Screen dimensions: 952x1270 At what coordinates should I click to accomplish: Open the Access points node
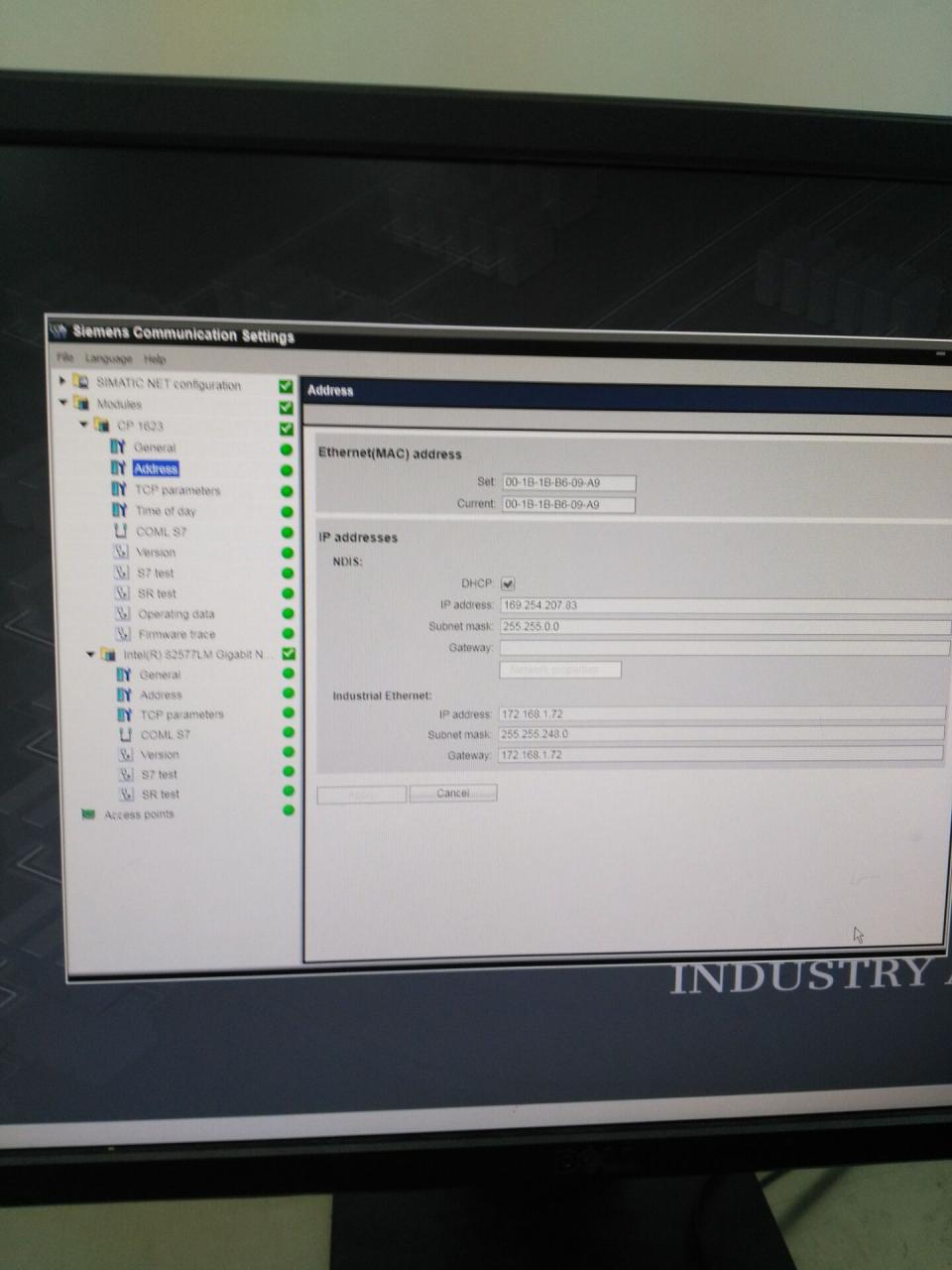pyautogui.click(x=139, y=815)
